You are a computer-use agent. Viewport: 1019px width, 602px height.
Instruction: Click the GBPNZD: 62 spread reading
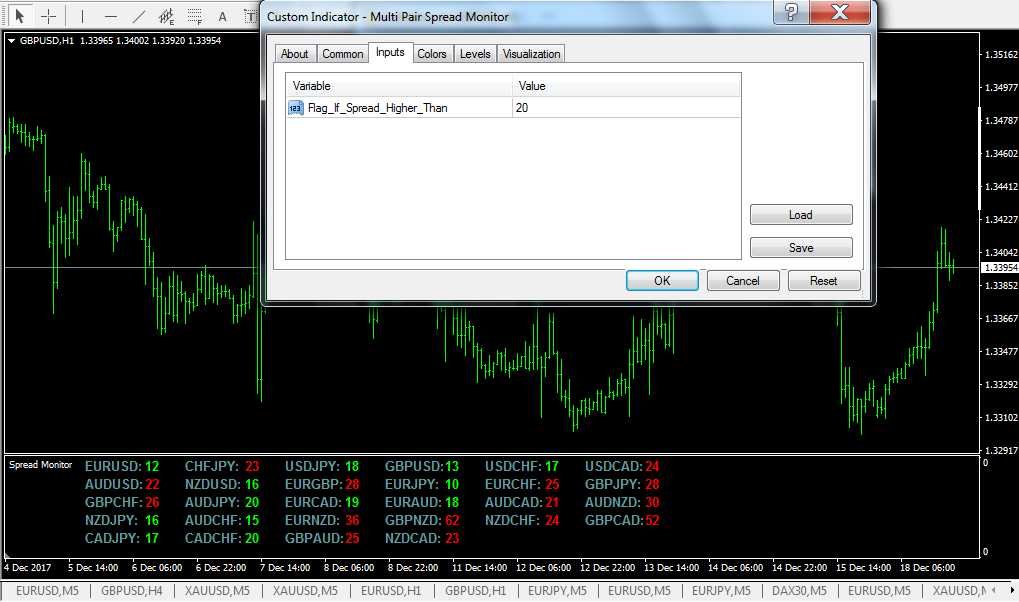pos(422,520)
